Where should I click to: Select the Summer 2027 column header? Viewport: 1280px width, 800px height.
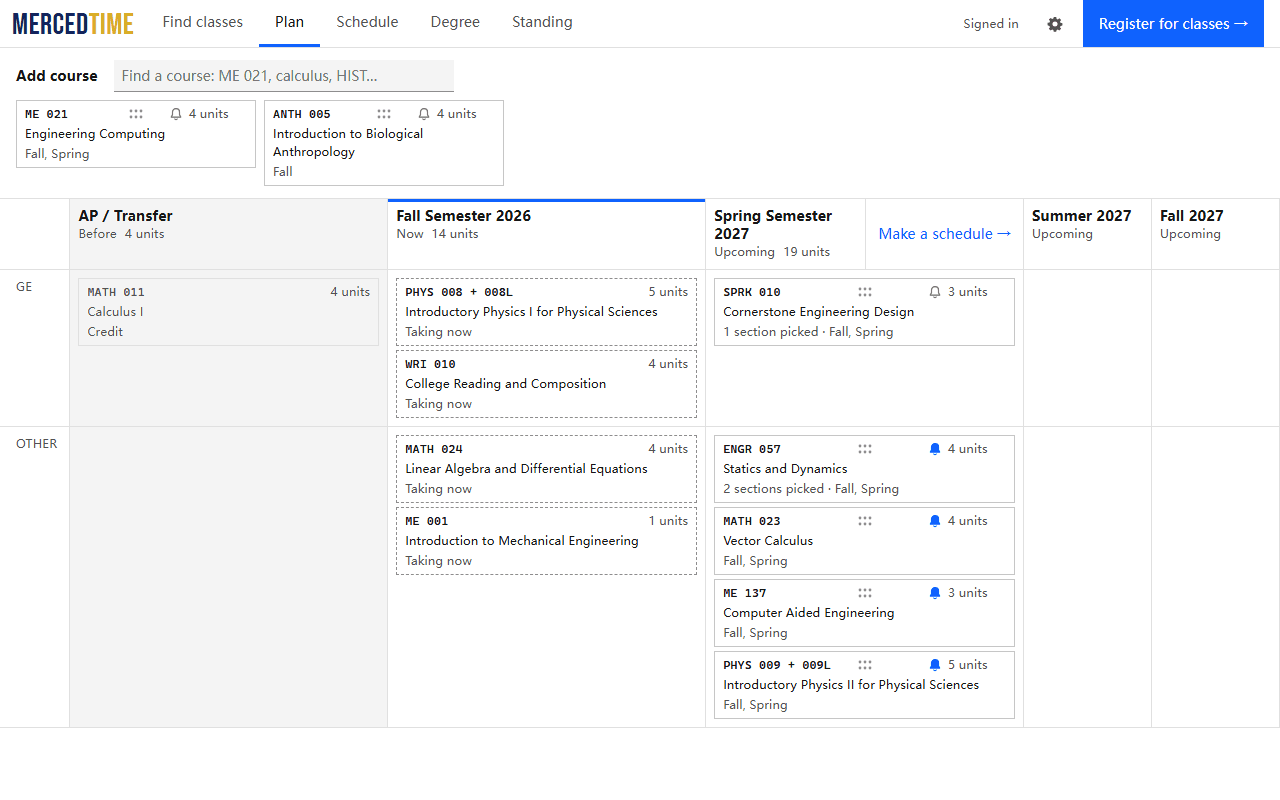[x=1087, y=234]
